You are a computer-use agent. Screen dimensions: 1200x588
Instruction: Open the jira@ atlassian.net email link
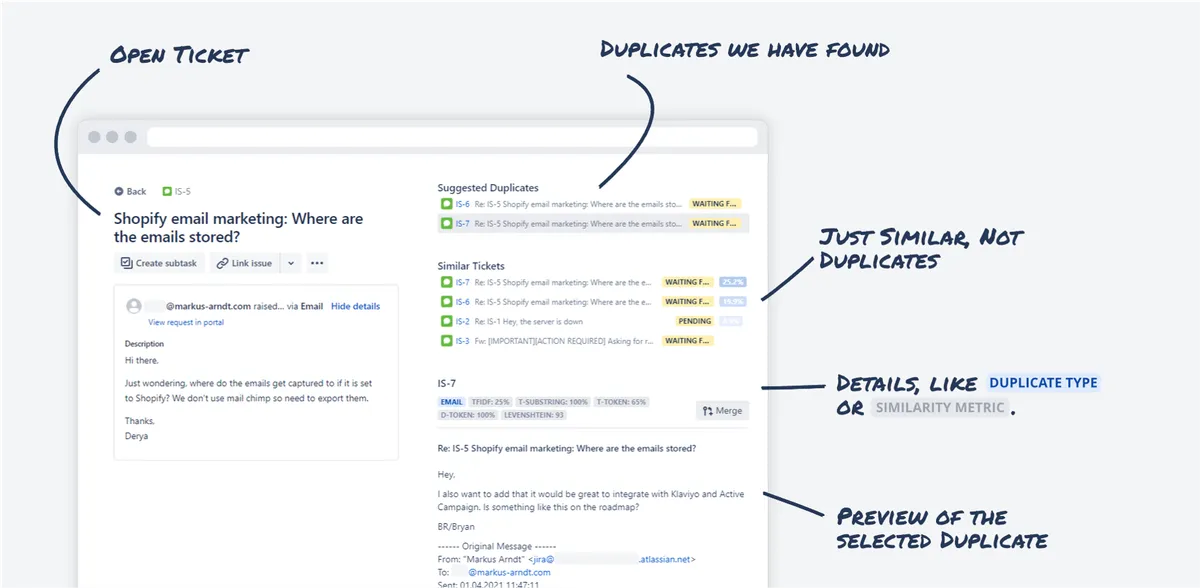click(613, 560)
